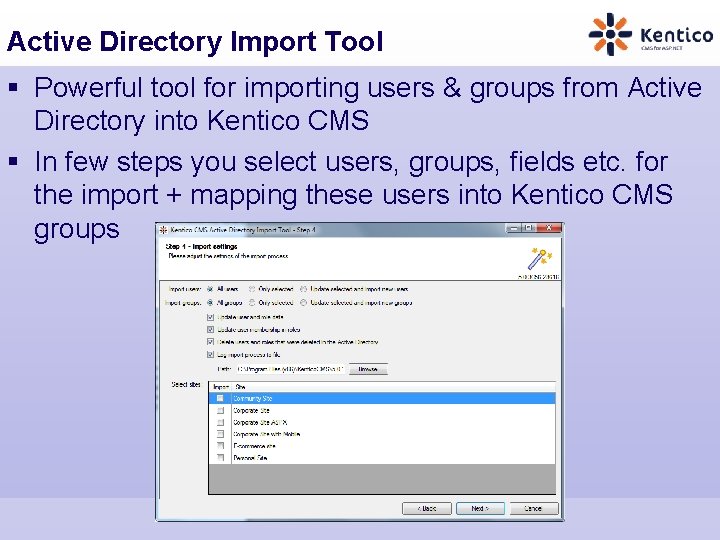
Task: Click the 'Next >' button
Action: (x=480, y=508)
